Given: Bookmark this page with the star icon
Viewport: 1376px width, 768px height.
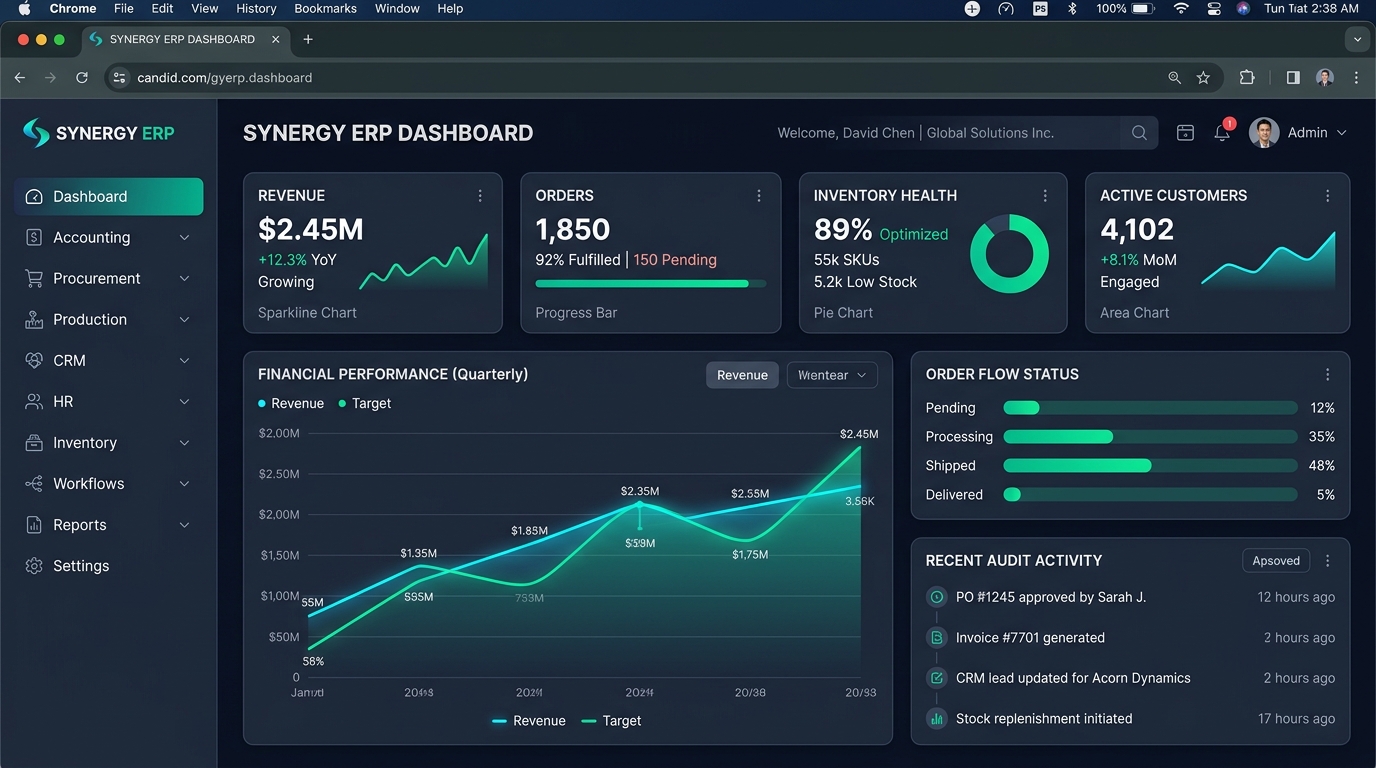Looking at the screenshot, I should pyautogui.click(x=1203, y=77).
